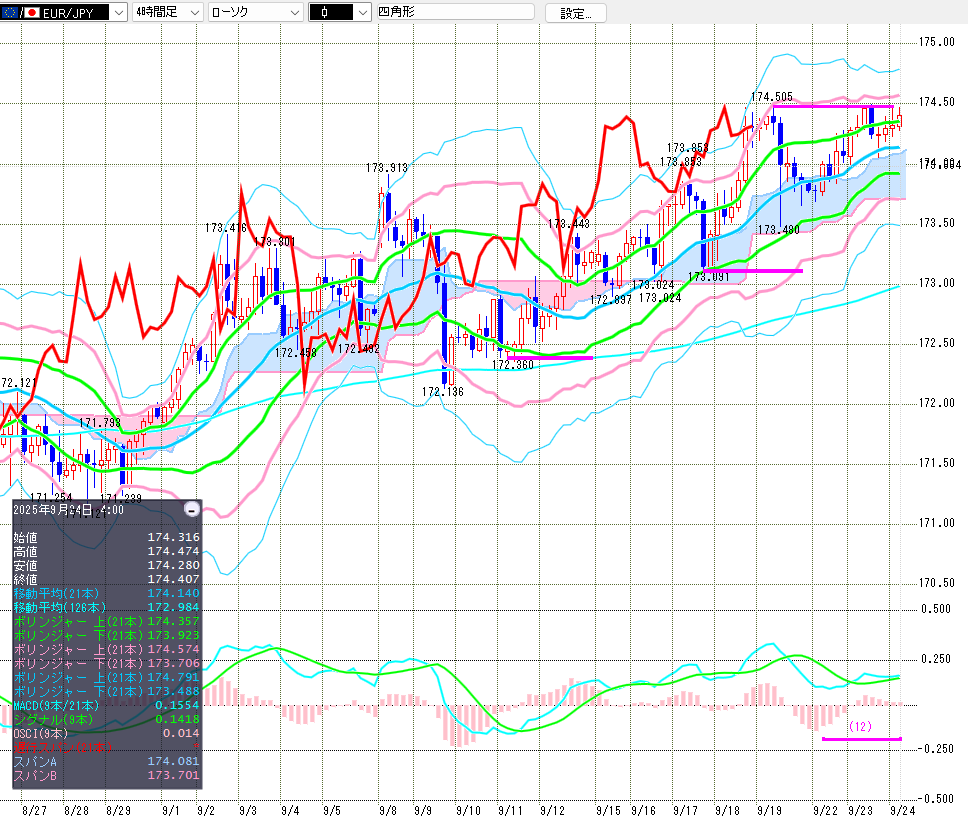Select the magenta rectangle near 174.505 high

point(832,106)
